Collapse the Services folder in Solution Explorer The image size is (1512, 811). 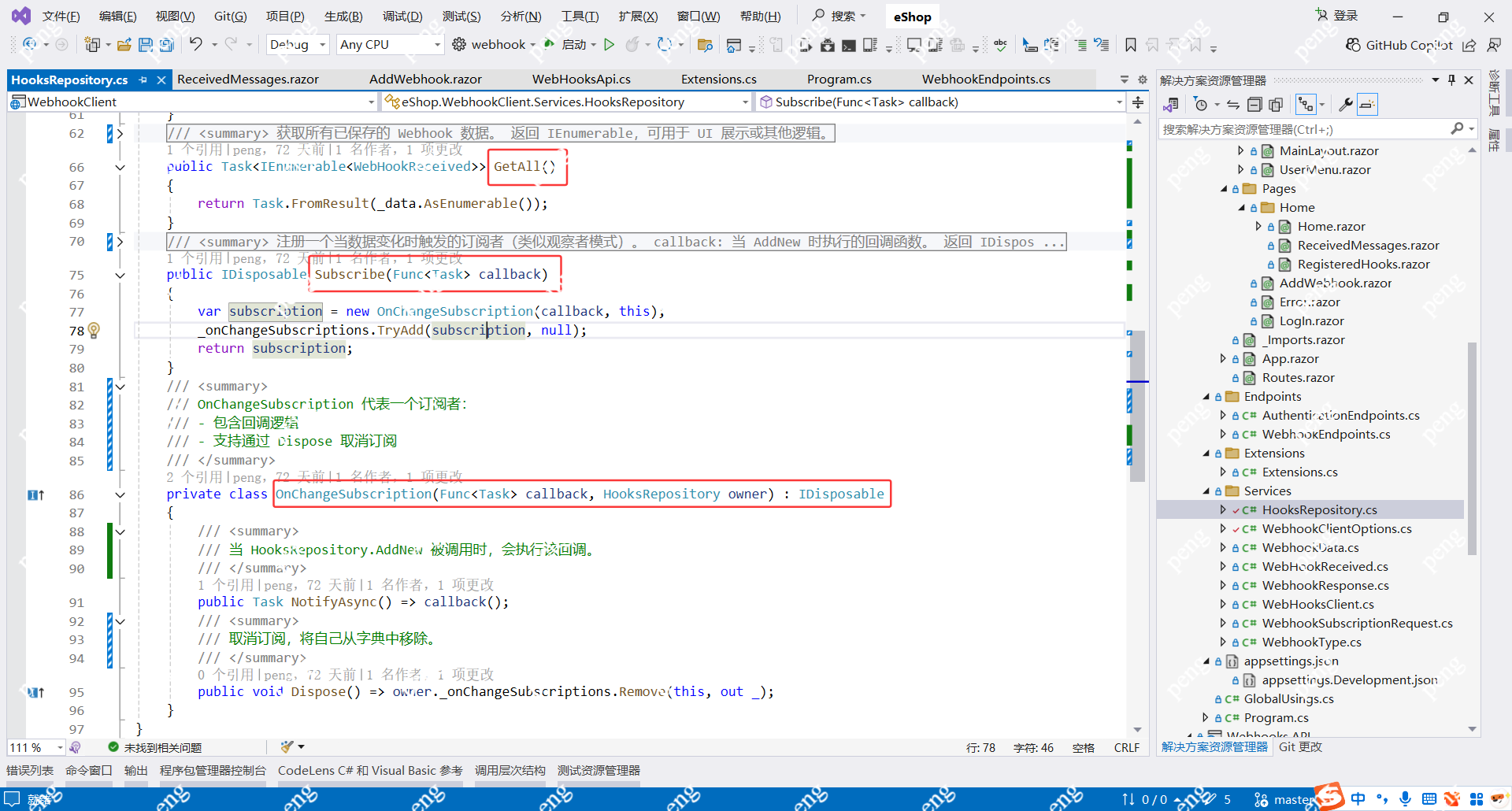[x=1206, y=491]
